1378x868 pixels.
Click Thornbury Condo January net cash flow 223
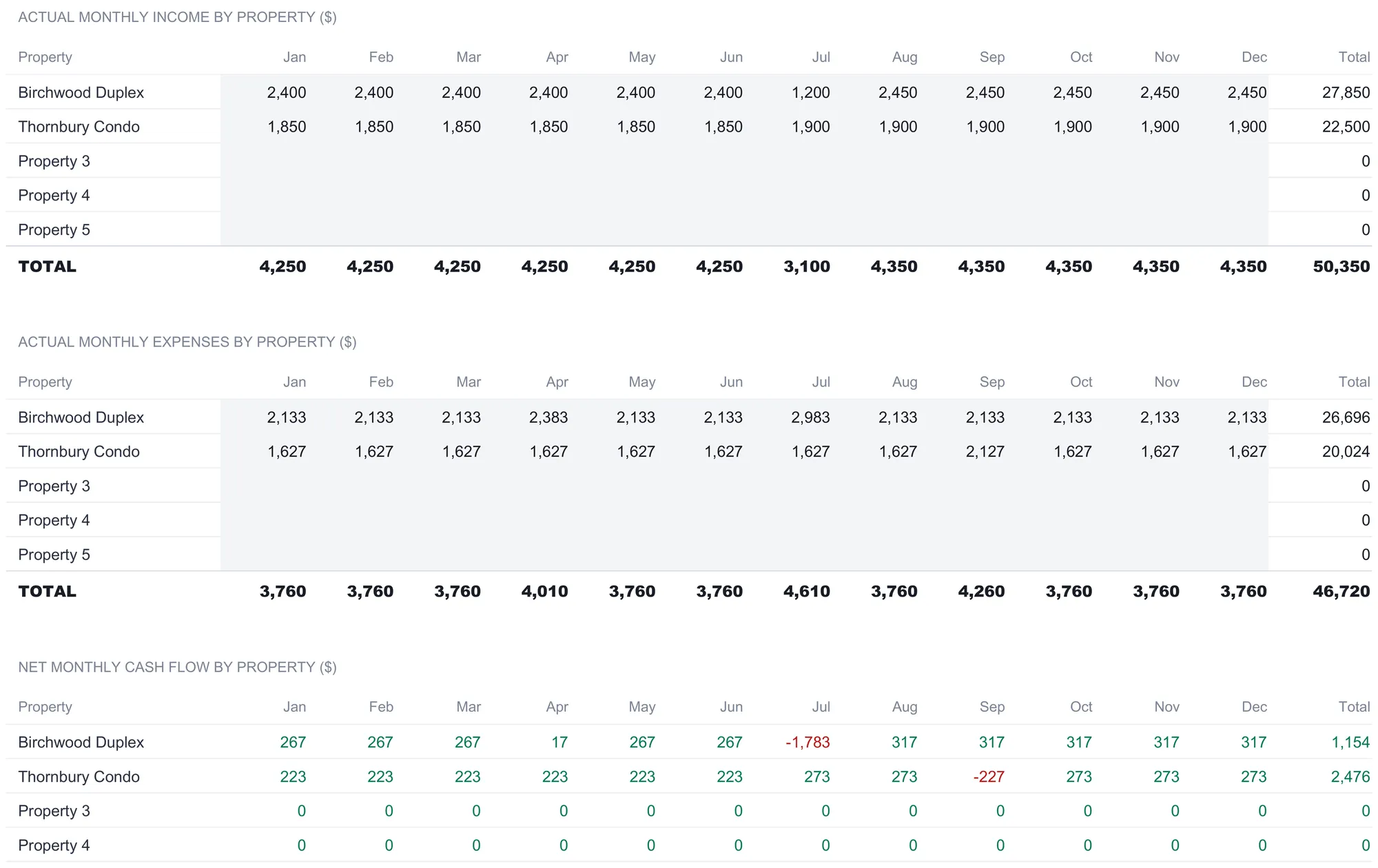(293, 777)
